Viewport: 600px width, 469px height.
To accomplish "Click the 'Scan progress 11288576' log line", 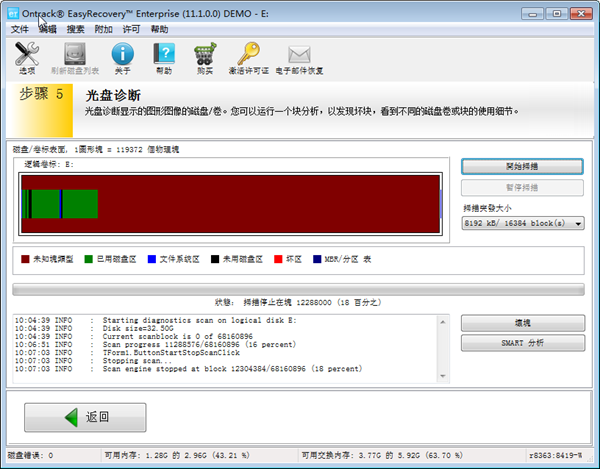I will coord(155,345).
